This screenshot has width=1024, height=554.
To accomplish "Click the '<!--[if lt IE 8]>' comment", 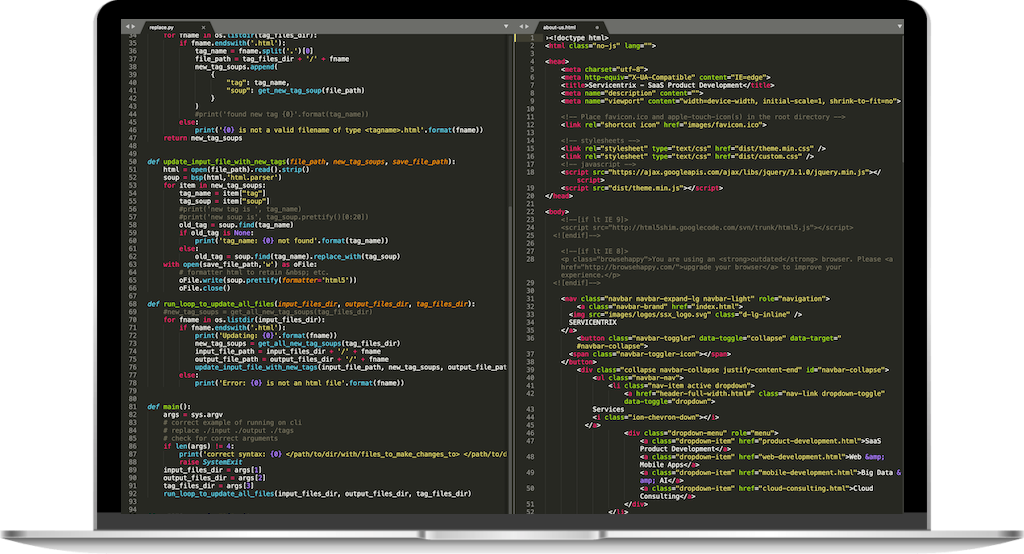I will pos(594,252).
